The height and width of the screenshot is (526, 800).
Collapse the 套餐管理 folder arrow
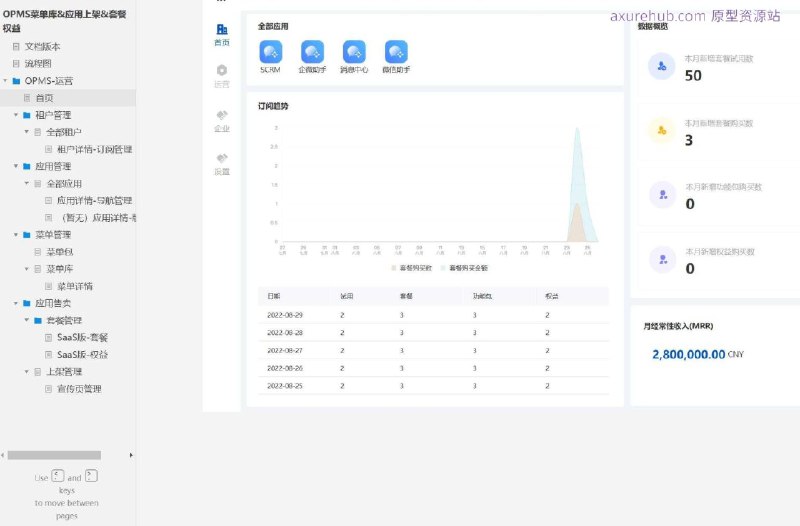click(27, 320)
